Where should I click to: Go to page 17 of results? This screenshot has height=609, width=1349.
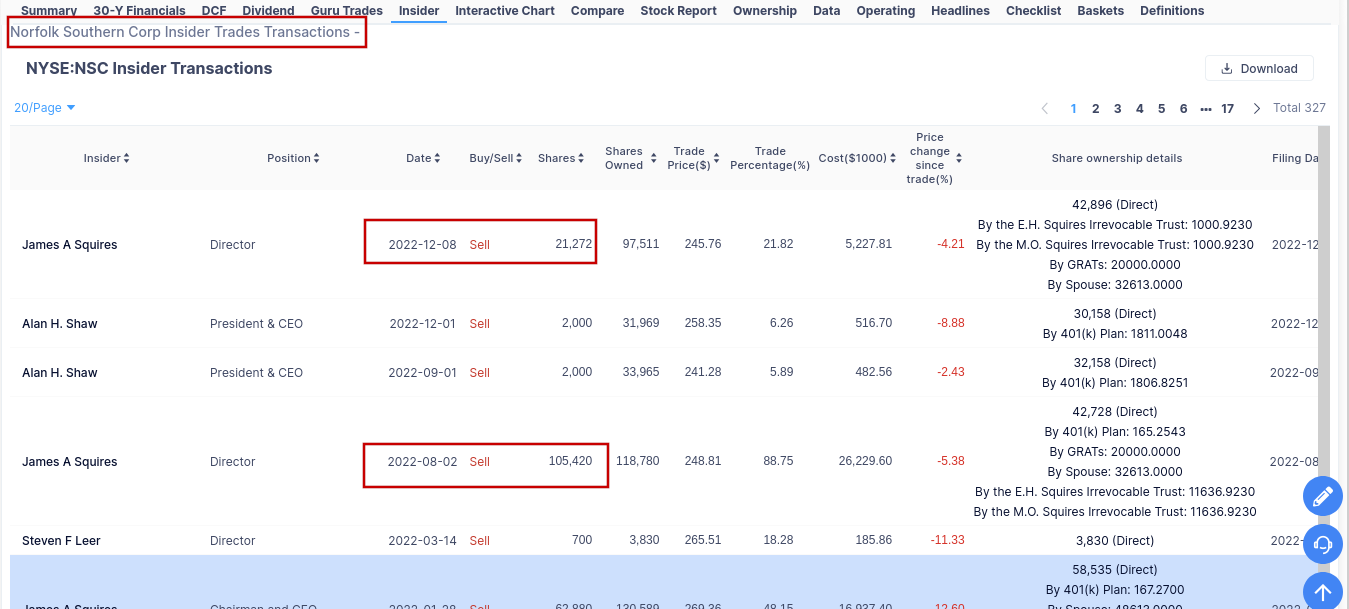1228,108
